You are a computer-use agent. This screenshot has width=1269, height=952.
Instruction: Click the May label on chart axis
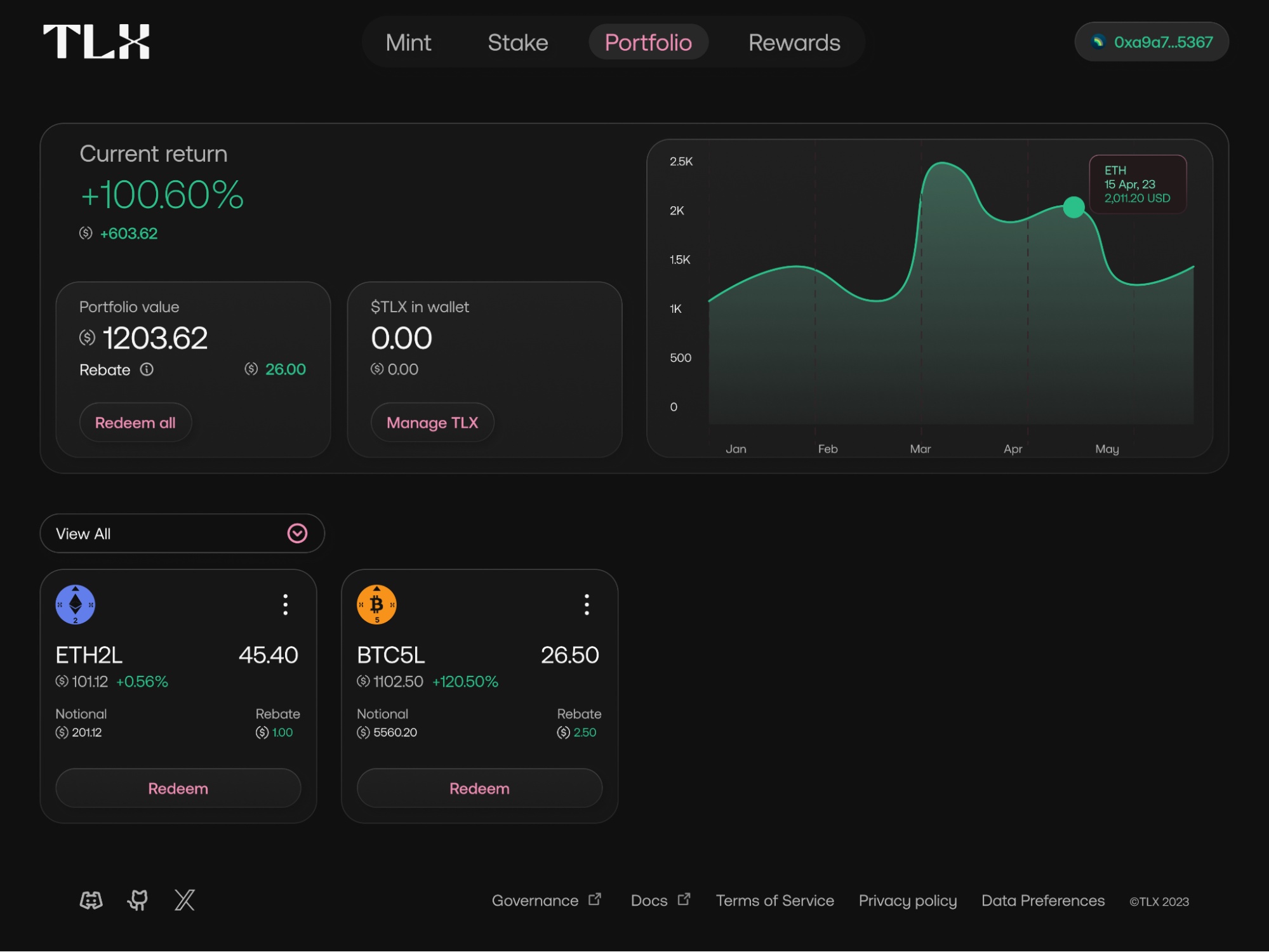(x=1107, y=449)
